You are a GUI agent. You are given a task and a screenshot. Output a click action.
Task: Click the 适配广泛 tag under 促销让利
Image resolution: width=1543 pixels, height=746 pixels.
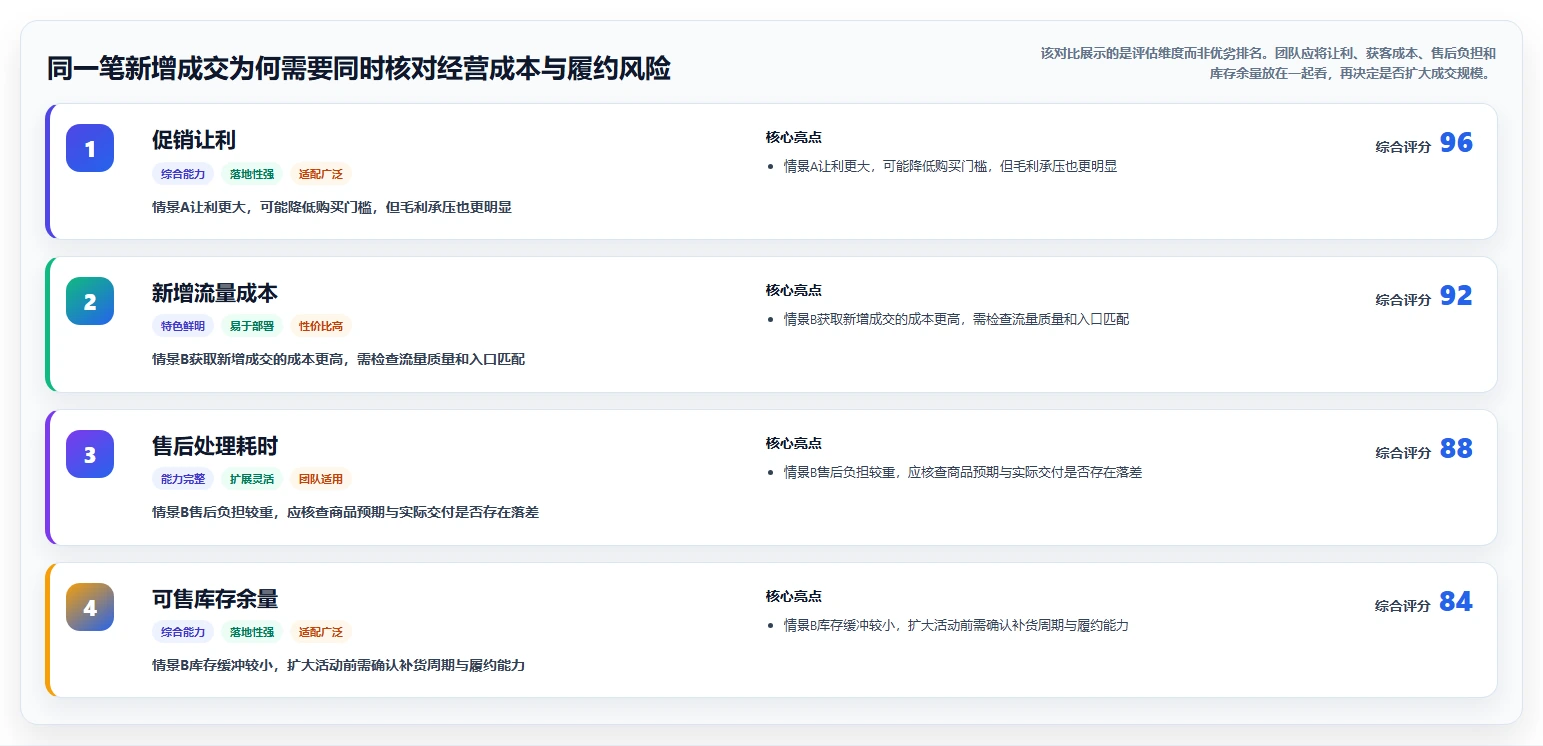321,174
